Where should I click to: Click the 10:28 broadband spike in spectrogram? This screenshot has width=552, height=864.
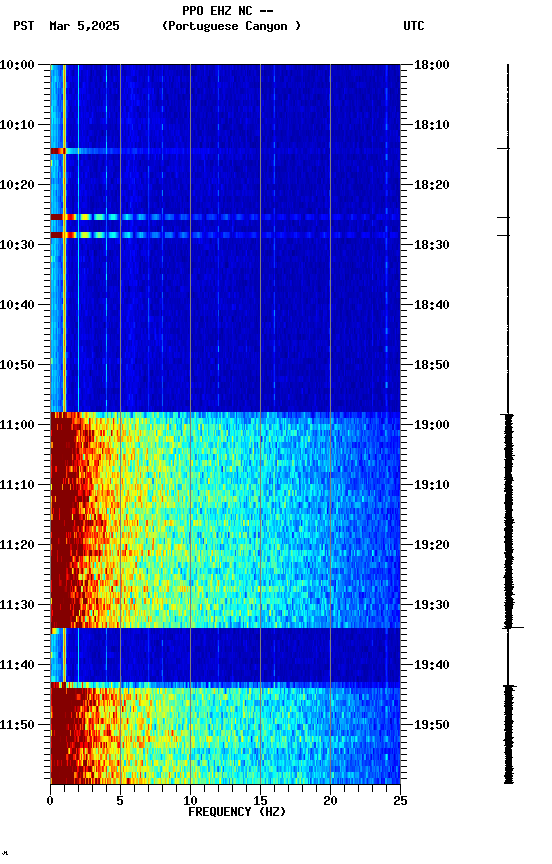[x=225, y=235]
